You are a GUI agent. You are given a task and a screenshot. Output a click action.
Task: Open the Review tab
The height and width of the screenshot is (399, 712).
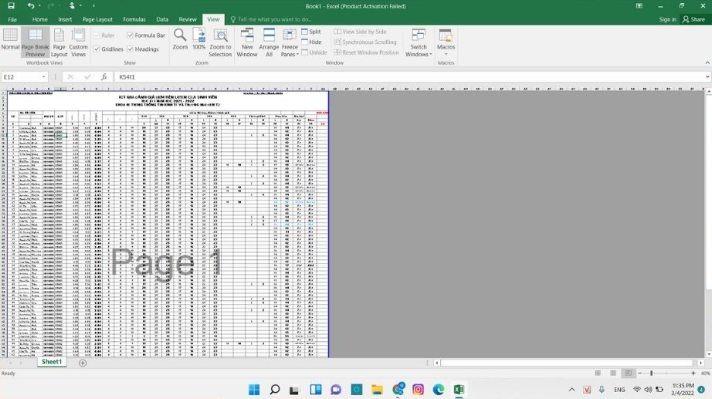click(x=187, y=20)
